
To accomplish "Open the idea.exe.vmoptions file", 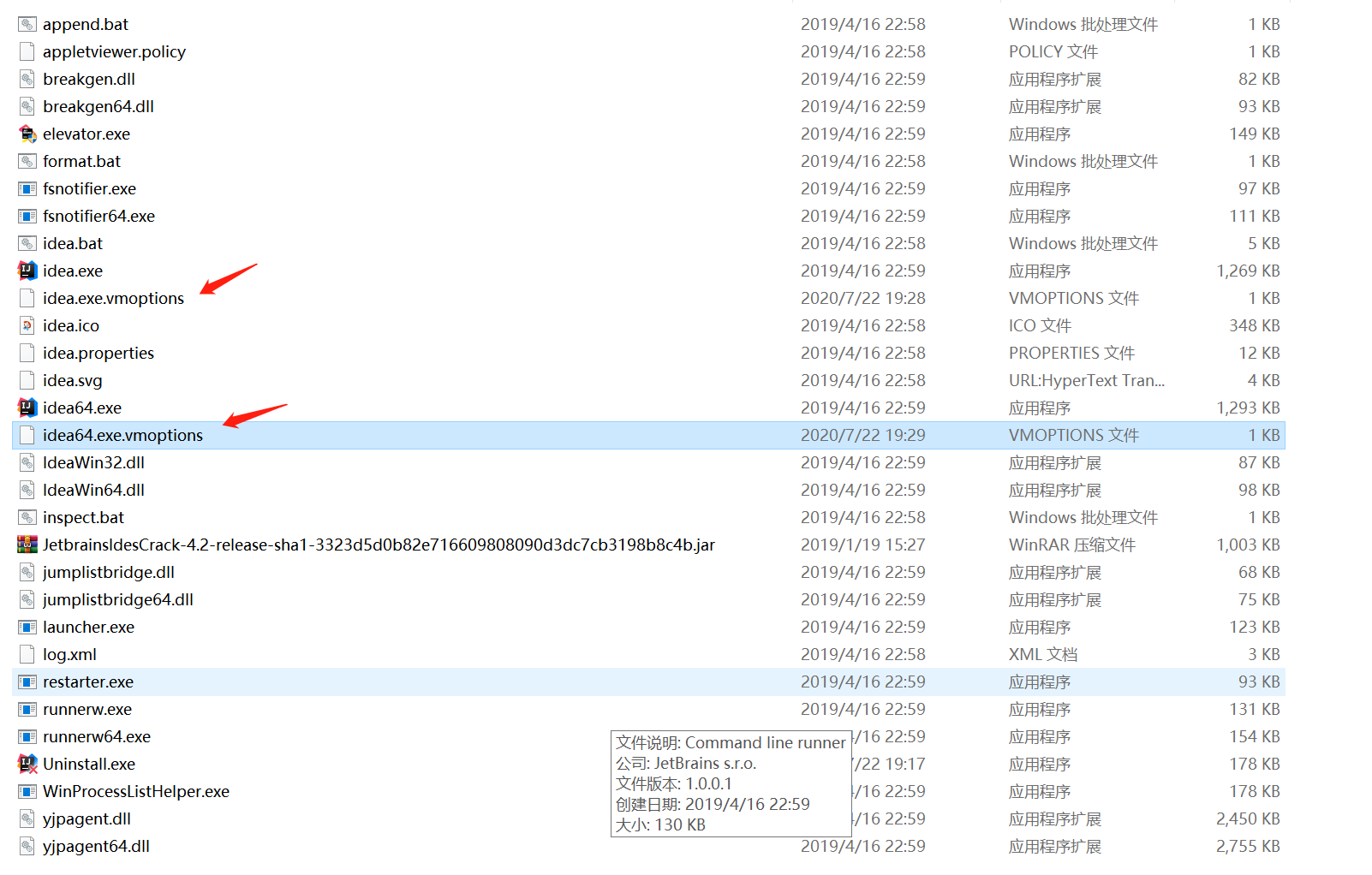I will click(113, 298).
